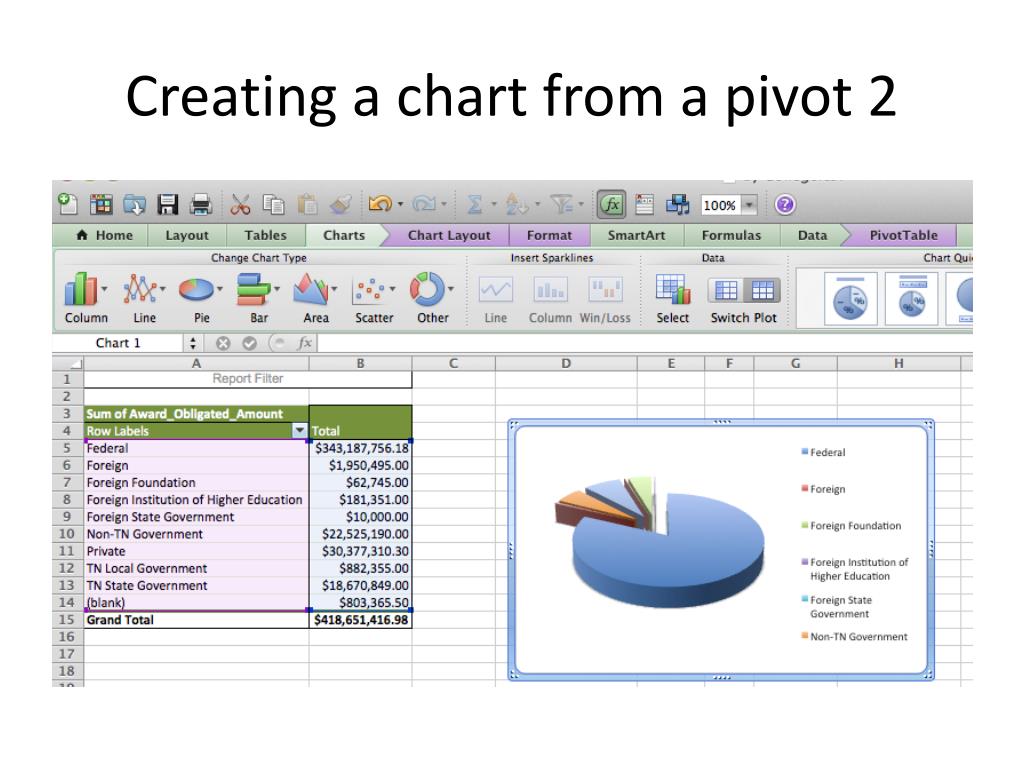Click the Foreign Foundation legend entry
This screenshot has width=1024, height=768.
point(852,525)
